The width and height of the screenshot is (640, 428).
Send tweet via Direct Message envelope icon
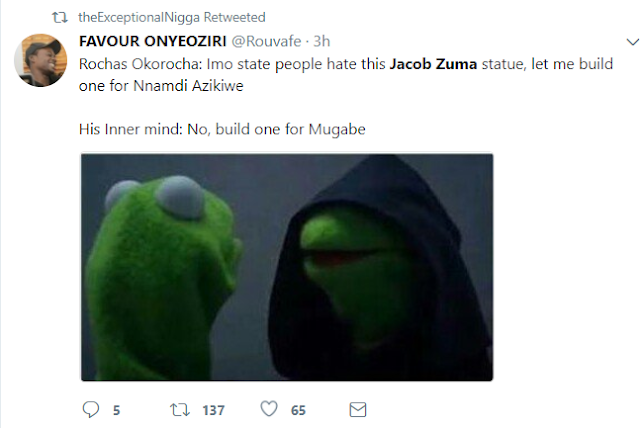[358, 410]
